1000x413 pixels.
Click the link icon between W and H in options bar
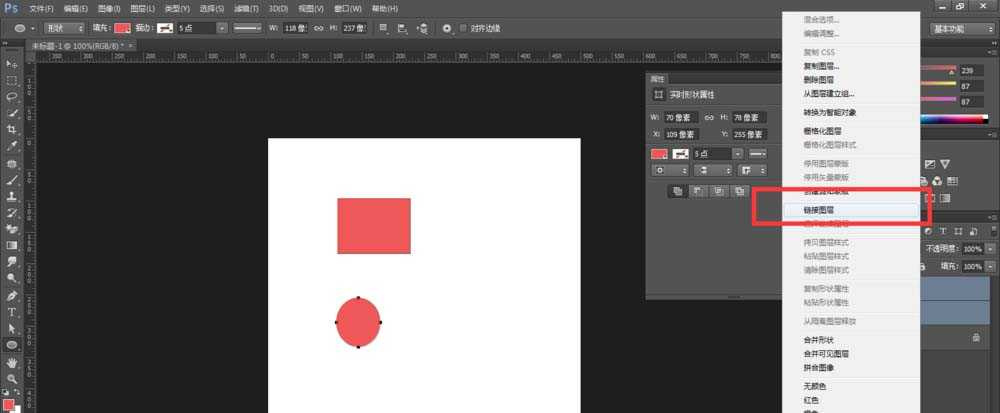[x=307, y=28]
